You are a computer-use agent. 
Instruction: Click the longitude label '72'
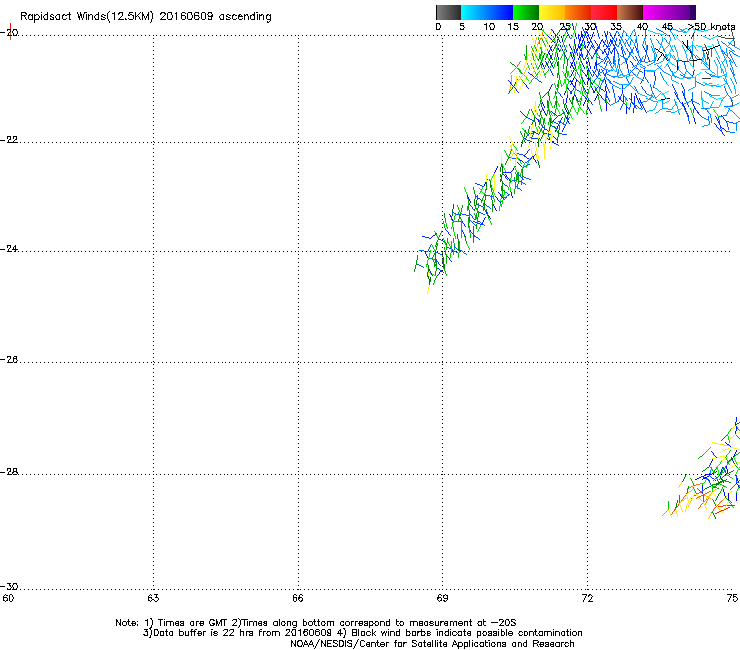[x=587, y=599]
